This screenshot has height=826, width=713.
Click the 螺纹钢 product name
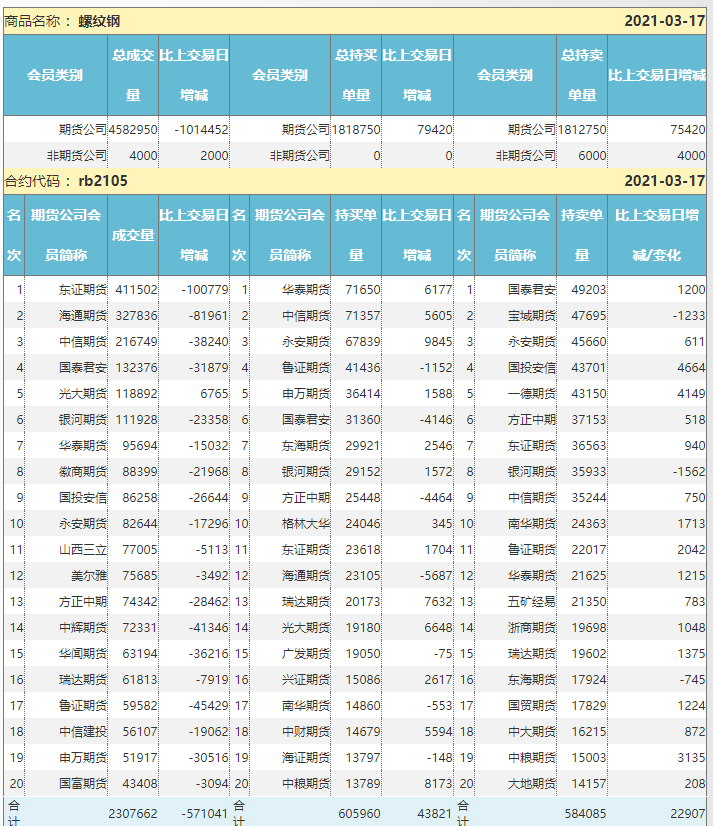pyautogui.click(x=100, y=21)
